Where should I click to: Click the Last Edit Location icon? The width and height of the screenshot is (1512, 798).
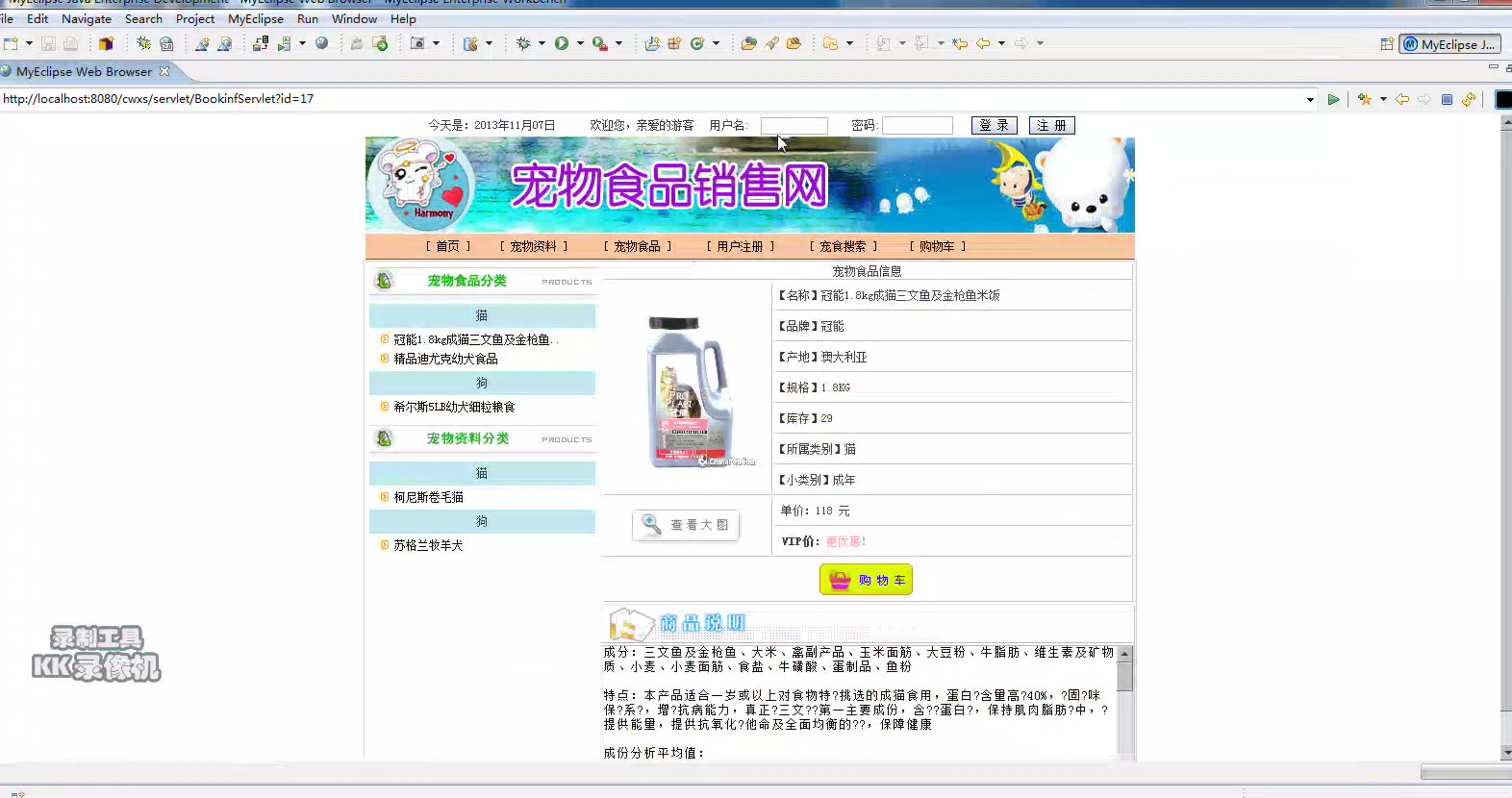(960, 43)
